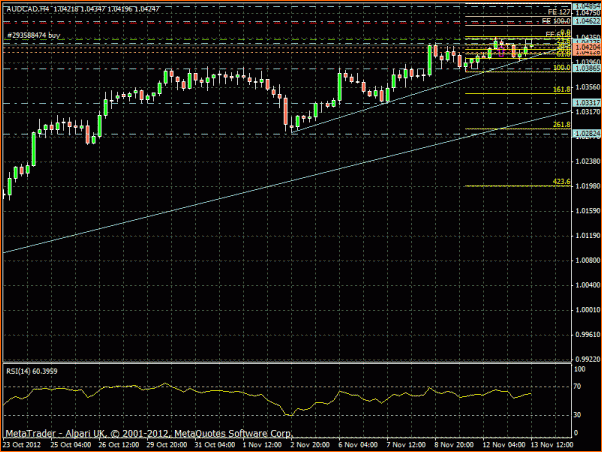Image resolution: width=602 pixels, height=452 pixels.
Task: Click the Fibonacci 161.8 level label
Action: pos(562,89)
